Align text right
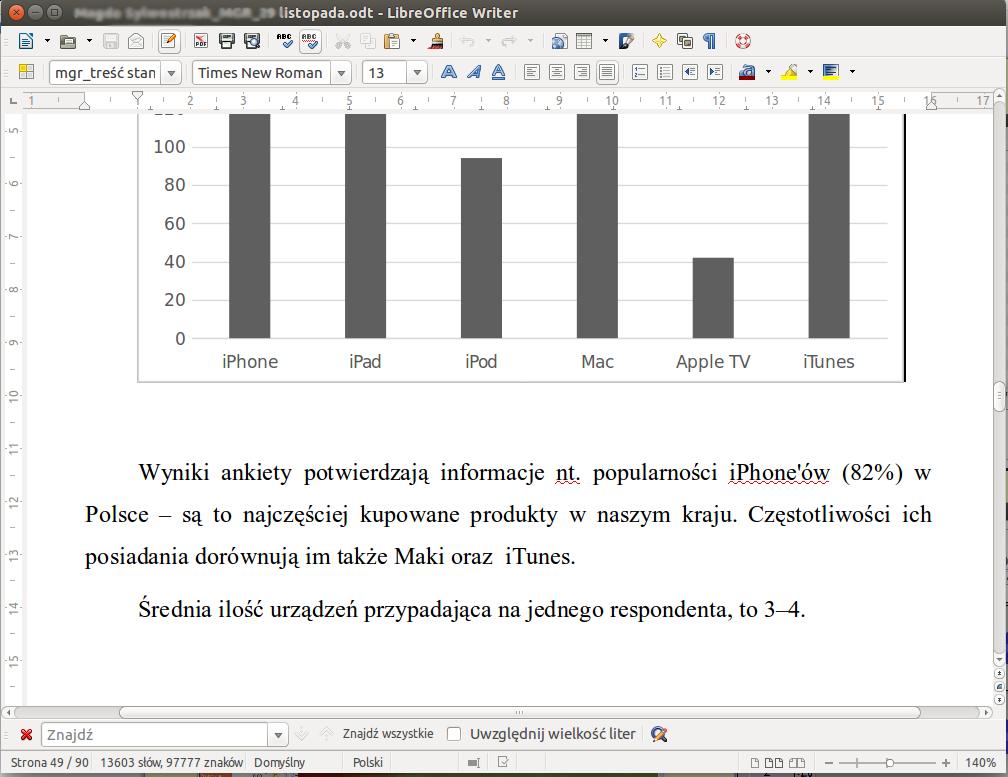Viewport: 1008px width, 777px height. tap(581, 72)
